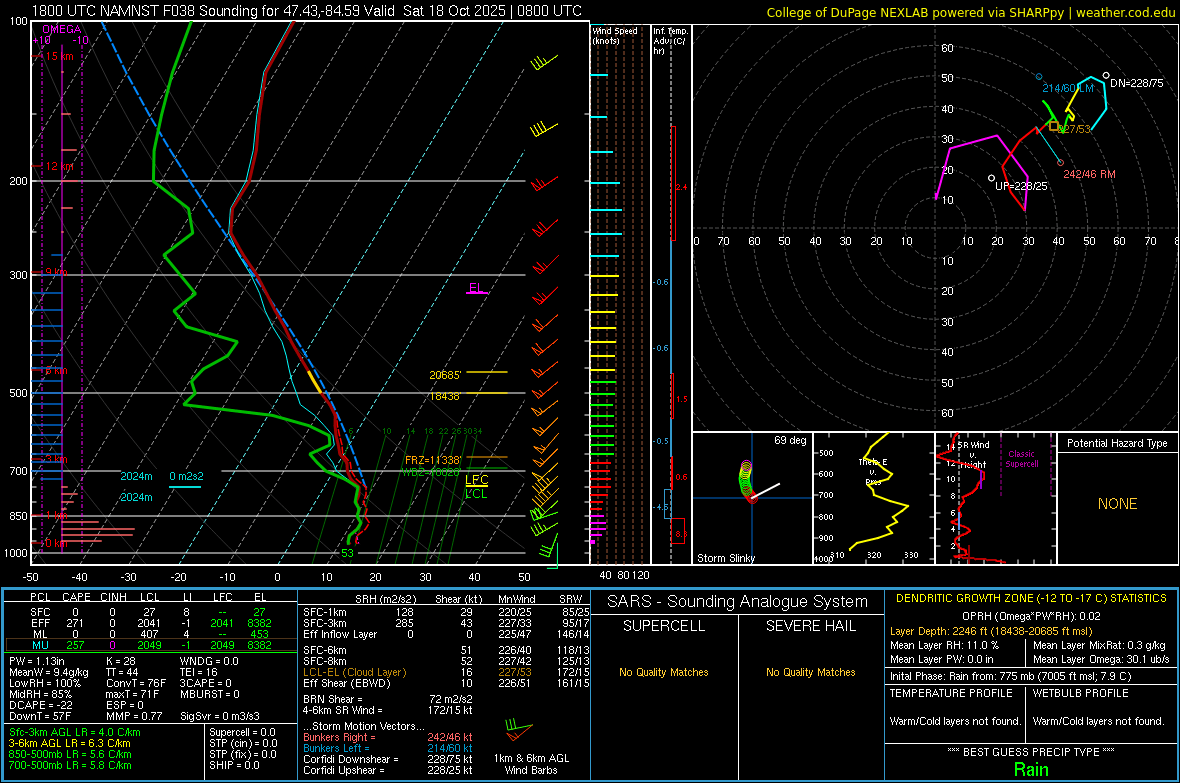Image resolution: width=1180 pixels, height=783 pixels.
Task: Click the SARS - Sounding Analogue System title
Action: (x=737, y=602)
